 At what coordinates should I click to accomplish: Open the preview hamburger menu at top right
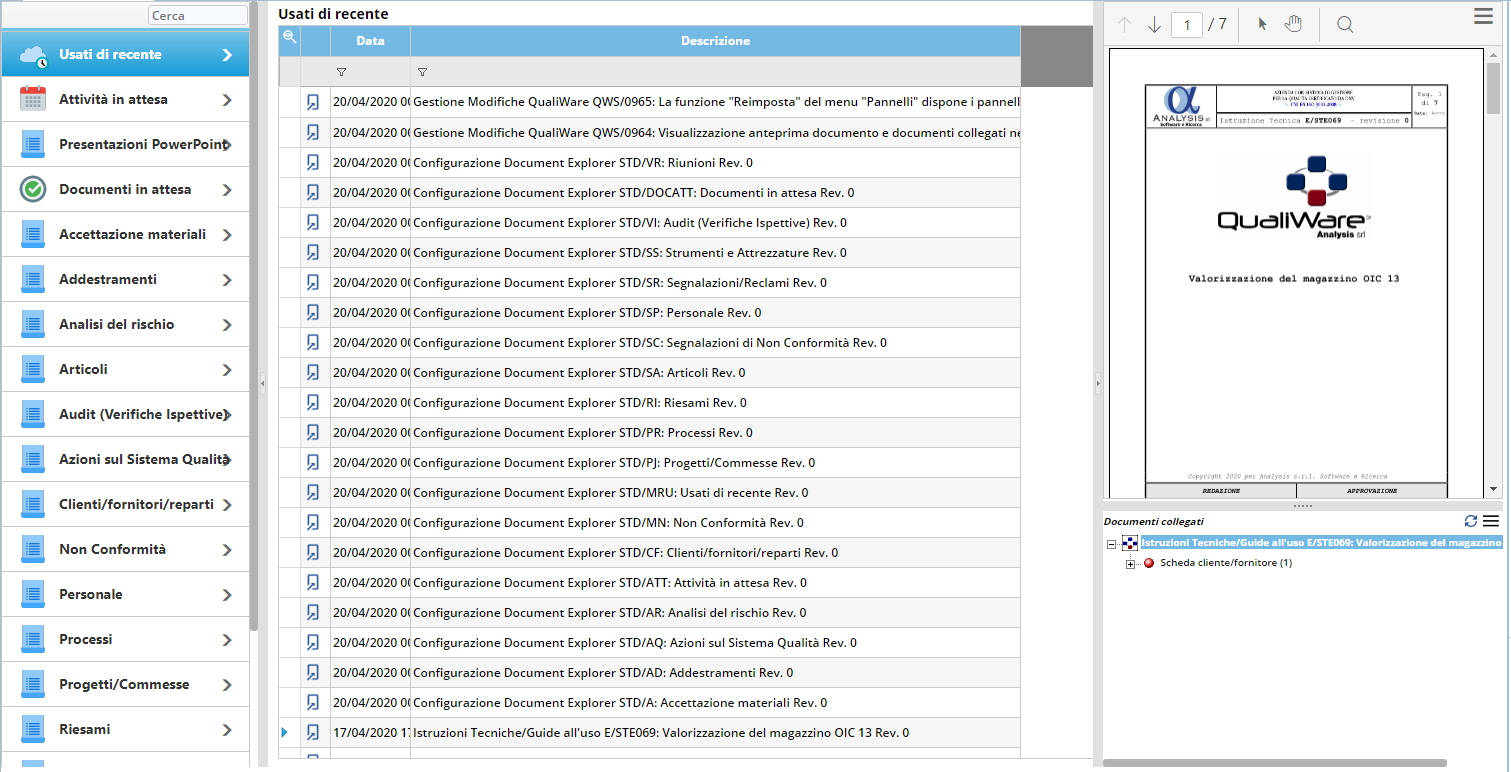click(x=1483, y=15)
